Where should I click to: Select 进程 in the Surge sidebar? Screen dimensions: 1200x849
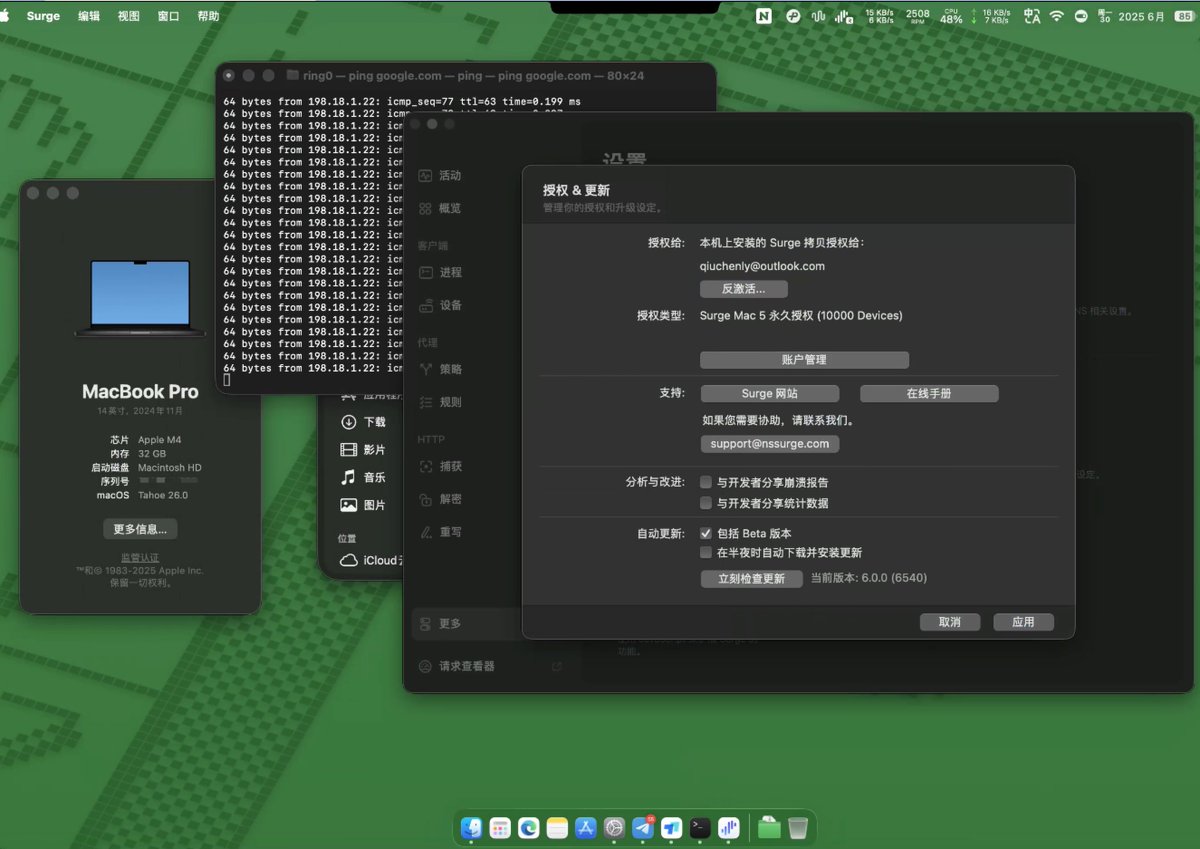tap(440, 272)
